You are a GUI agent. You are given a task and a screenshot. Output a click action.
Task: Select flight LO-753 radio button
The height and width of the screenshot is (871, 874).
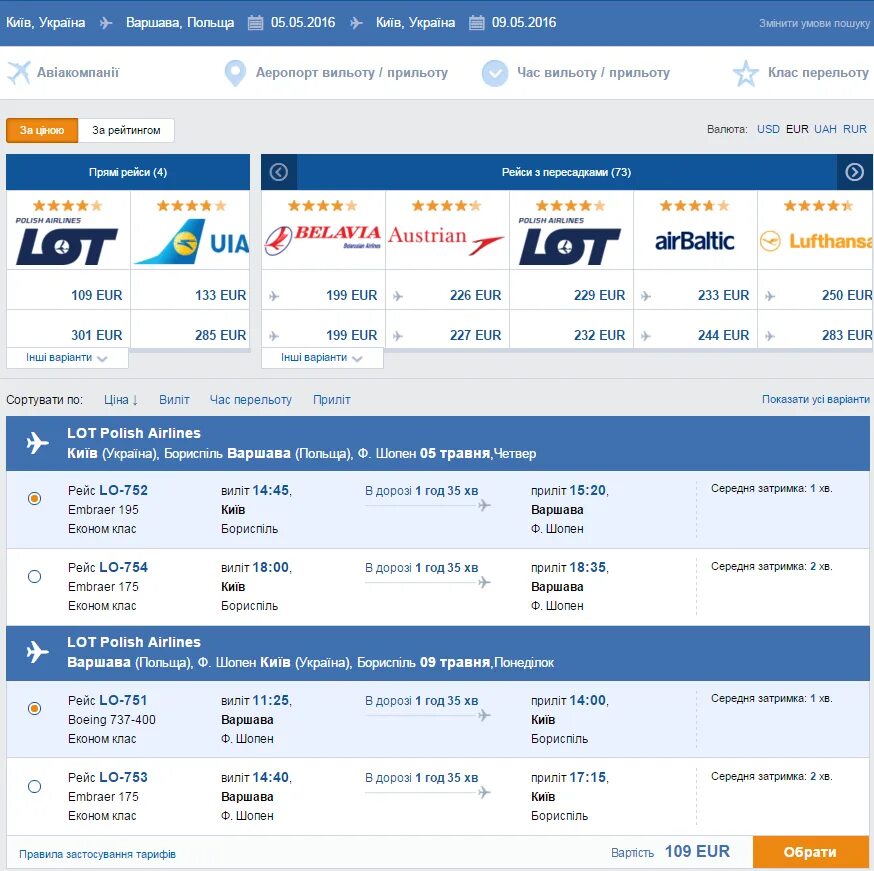(x=35, y=786)
